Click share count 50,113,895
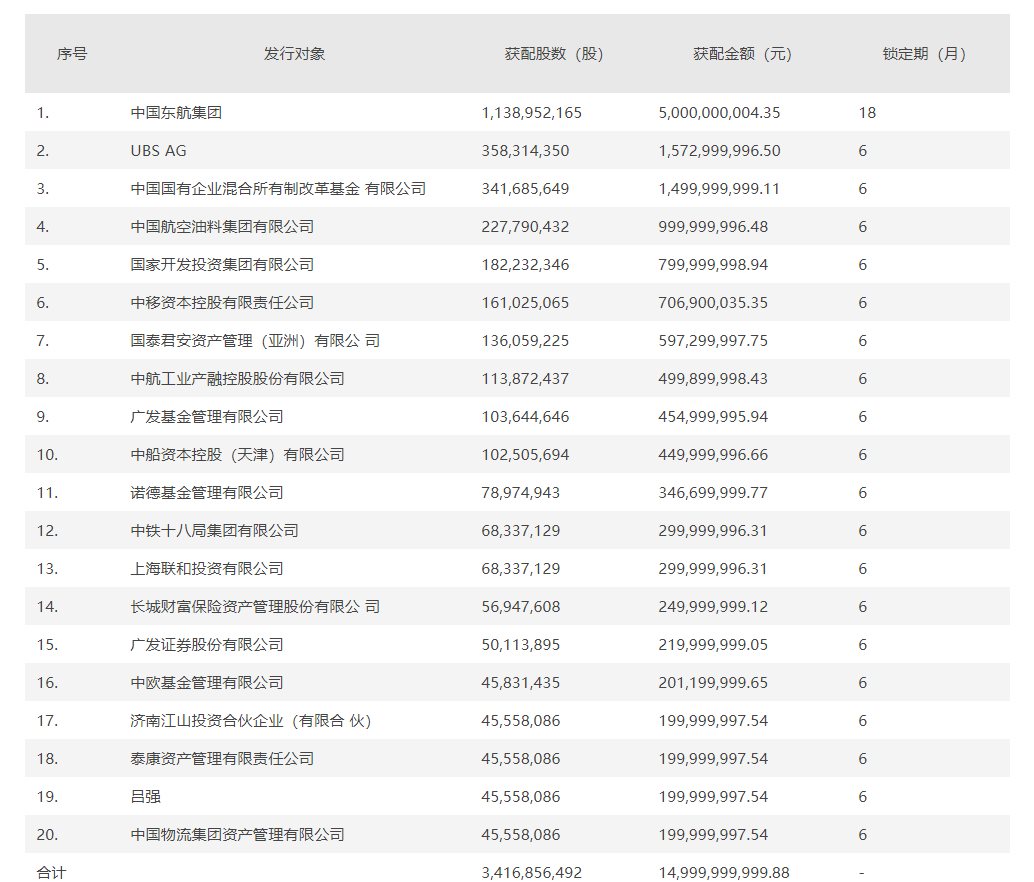Viewport: 1034px width, 882px height. (520, 645)
